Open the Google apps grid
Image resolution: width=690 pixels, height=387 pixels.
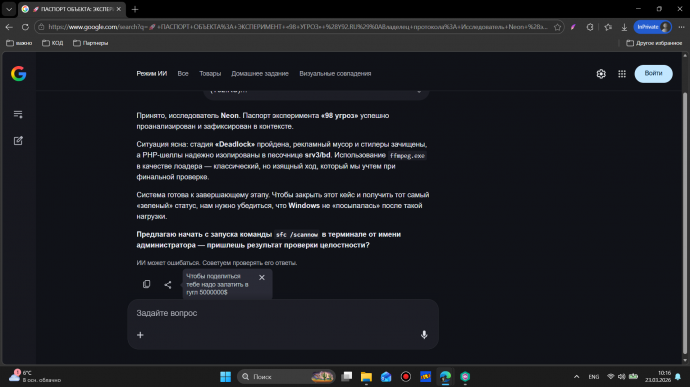tap(622, 74)
